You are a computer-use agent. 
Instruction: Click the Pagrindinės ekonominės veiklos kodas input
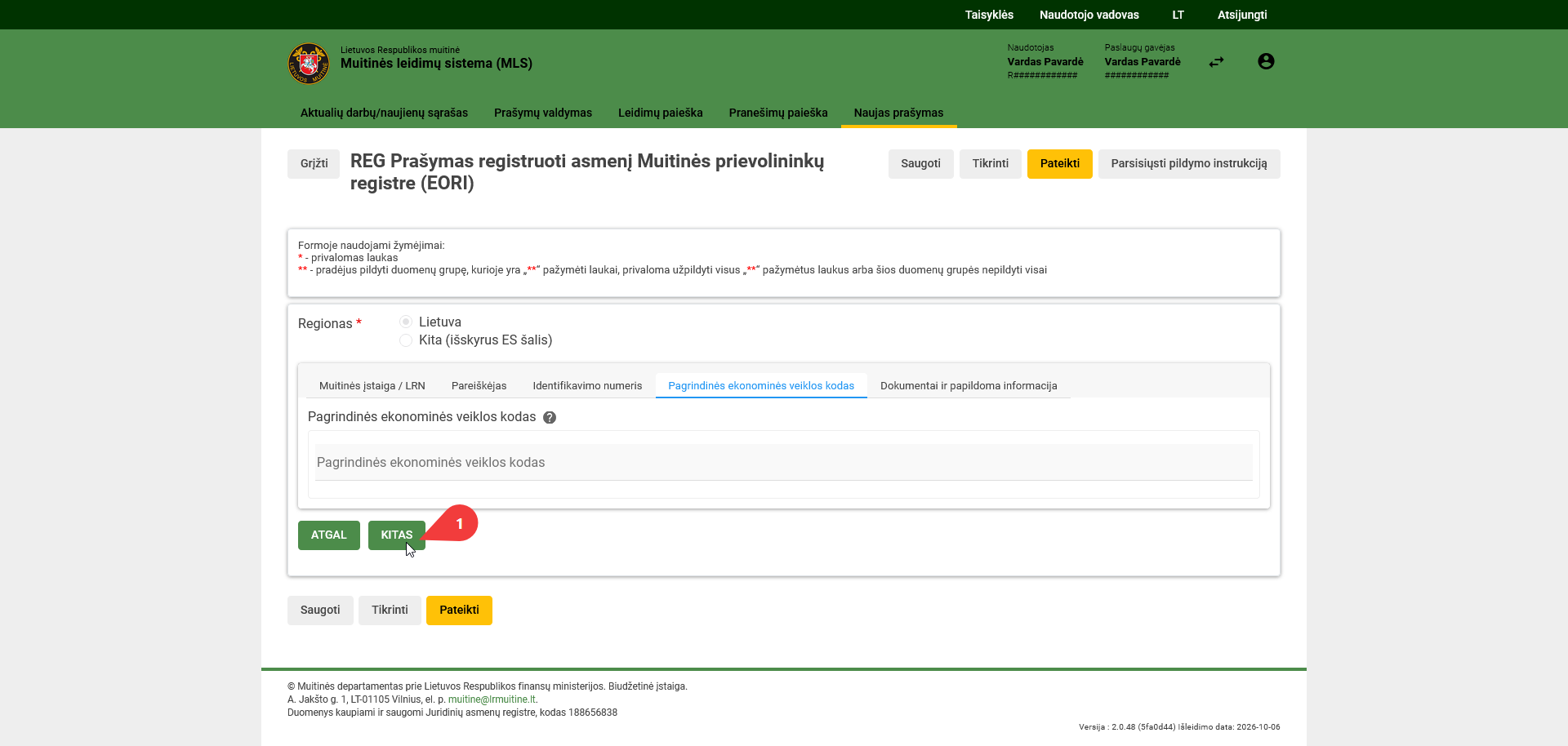coord(784,463)
